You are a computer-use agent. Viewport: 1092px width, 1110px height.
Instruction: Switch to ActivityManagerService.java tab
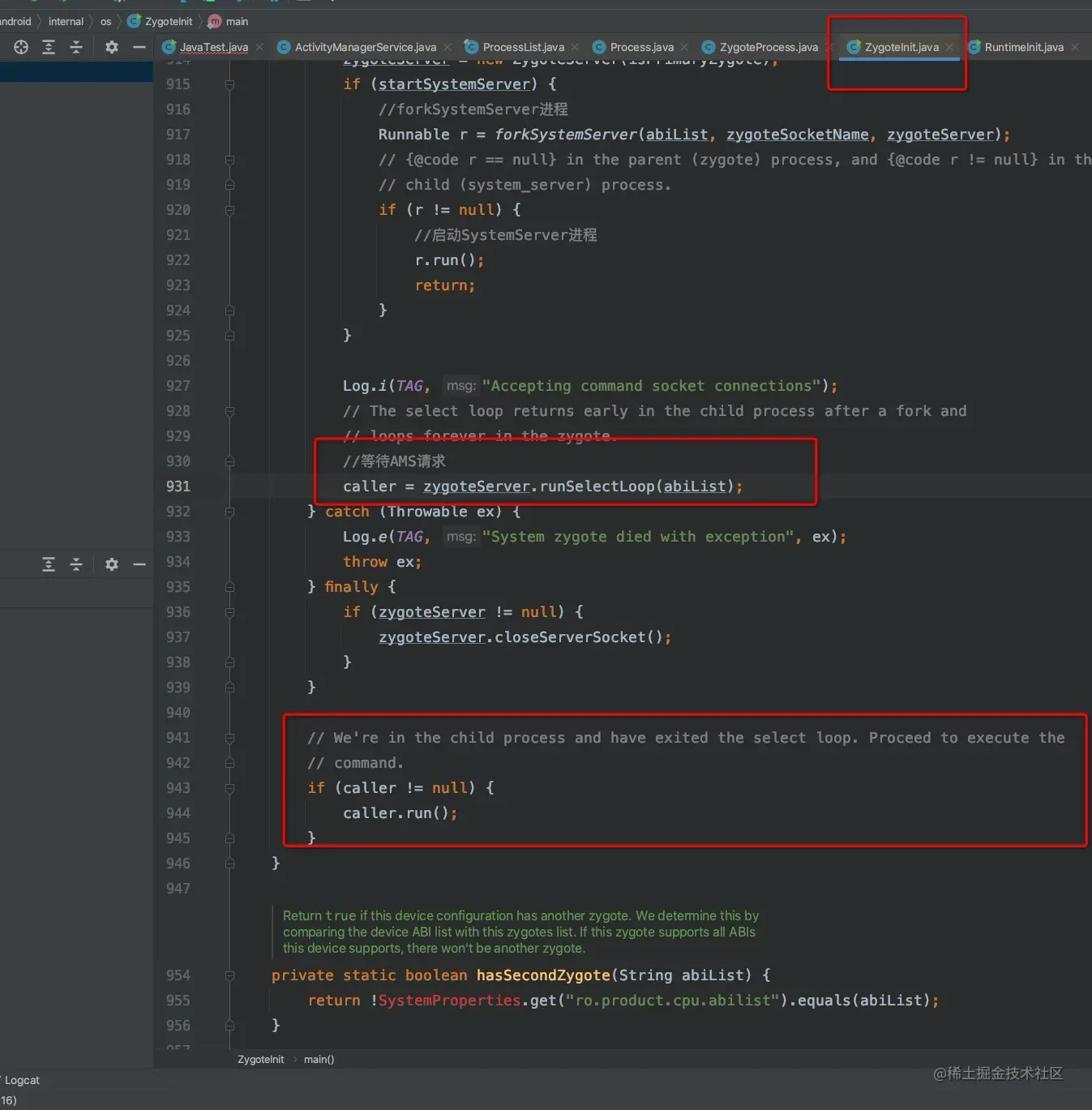click(x=365, y=47)
